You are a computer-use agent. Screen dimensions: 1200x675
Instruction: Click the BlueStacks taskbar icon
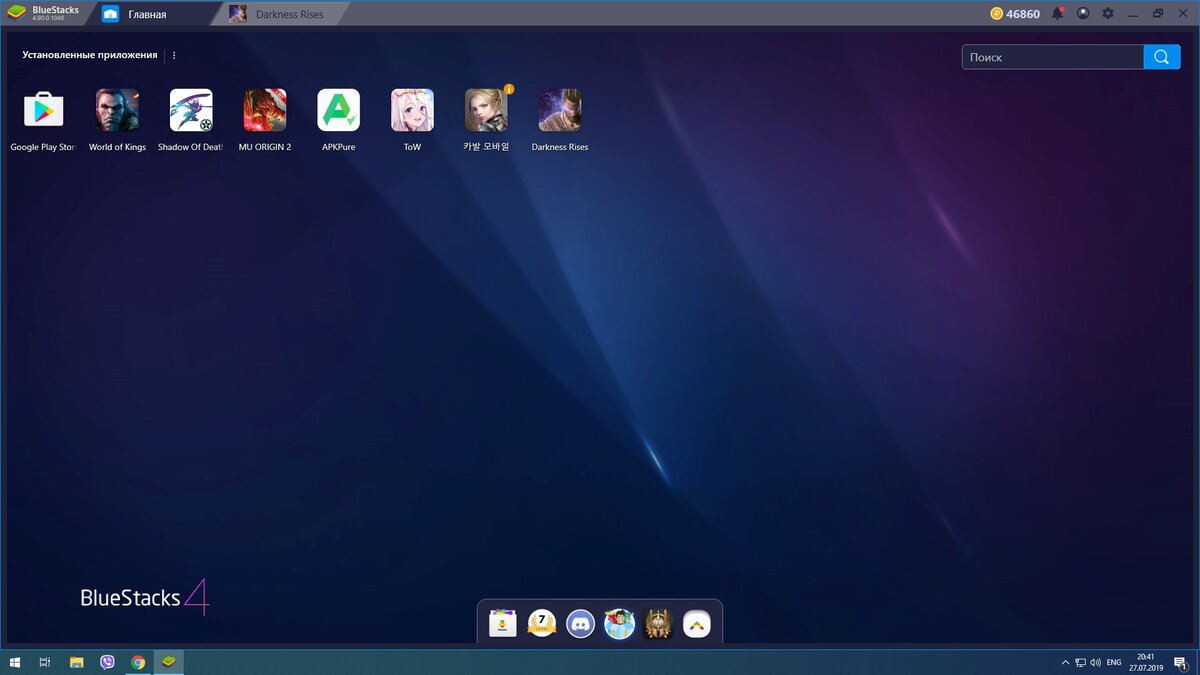pos(169,662)
